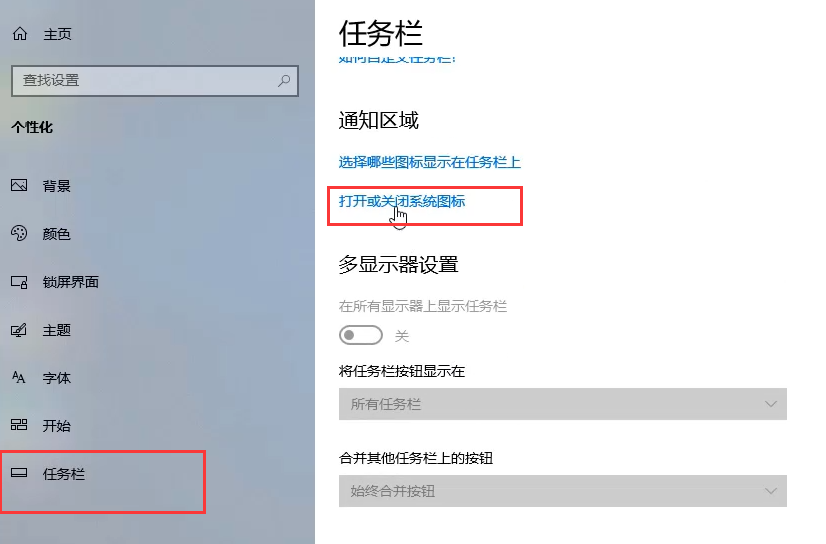Open link 选择哪些图标显示在任务栏上

pos(429,162)
